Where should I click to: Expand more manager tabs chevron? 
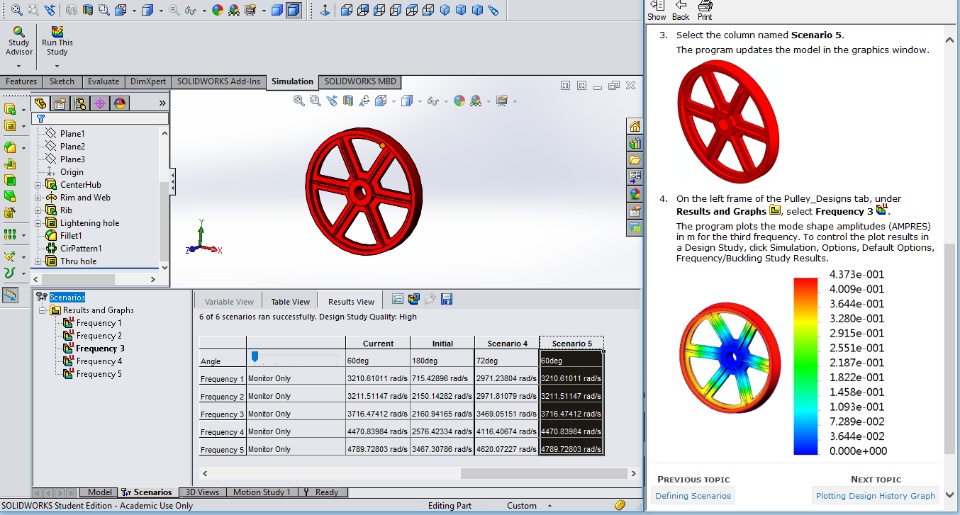click(162, 103)
